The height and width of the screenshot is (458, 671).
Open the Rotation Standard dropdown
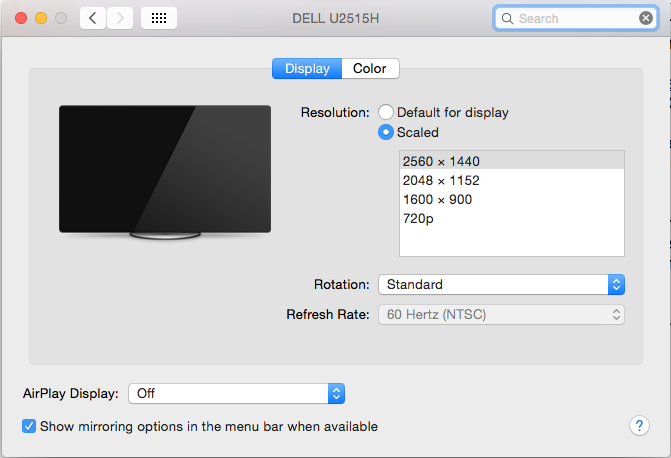coord(501,285)
